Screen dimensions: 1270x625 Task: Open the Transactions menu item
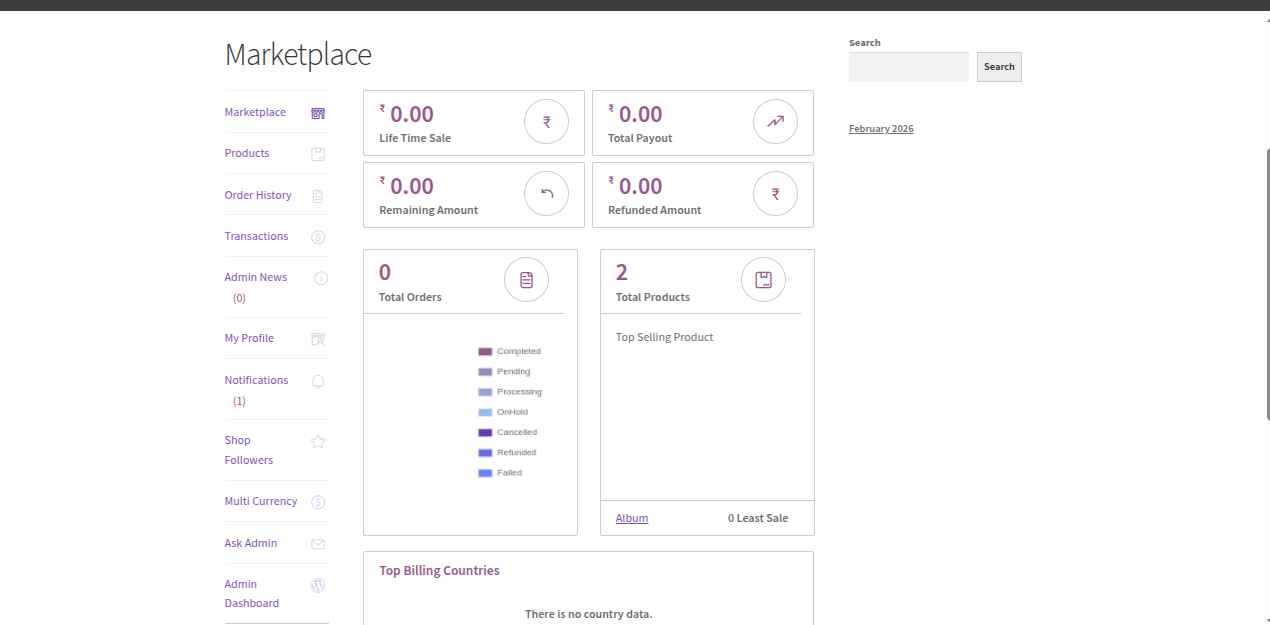coord(256,236)
